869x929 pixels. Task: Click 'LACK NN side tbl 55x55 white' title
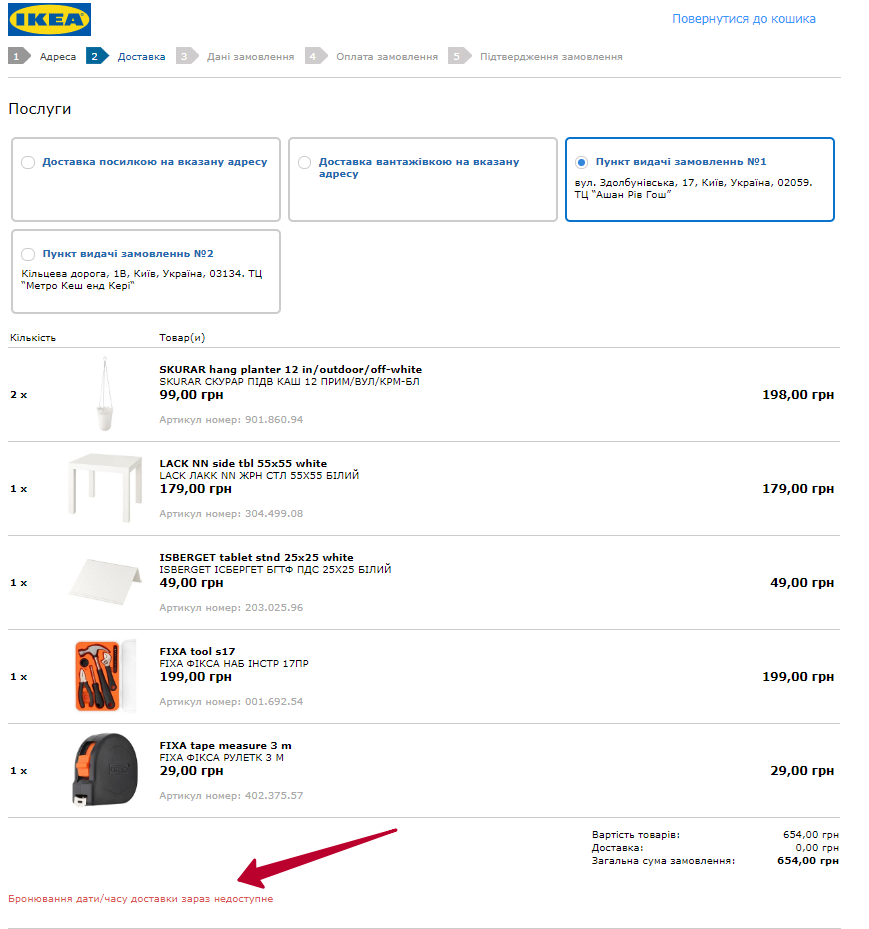243,463
